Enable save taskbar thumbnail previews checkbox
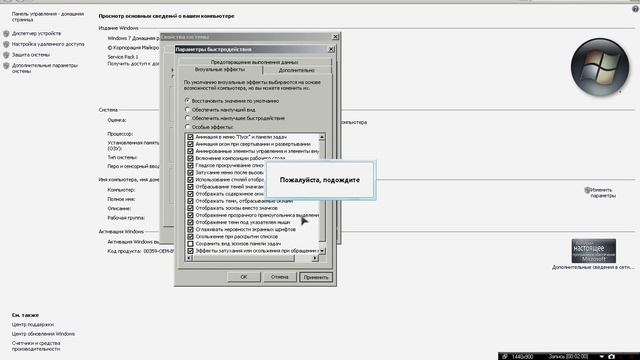 (190, 244)
